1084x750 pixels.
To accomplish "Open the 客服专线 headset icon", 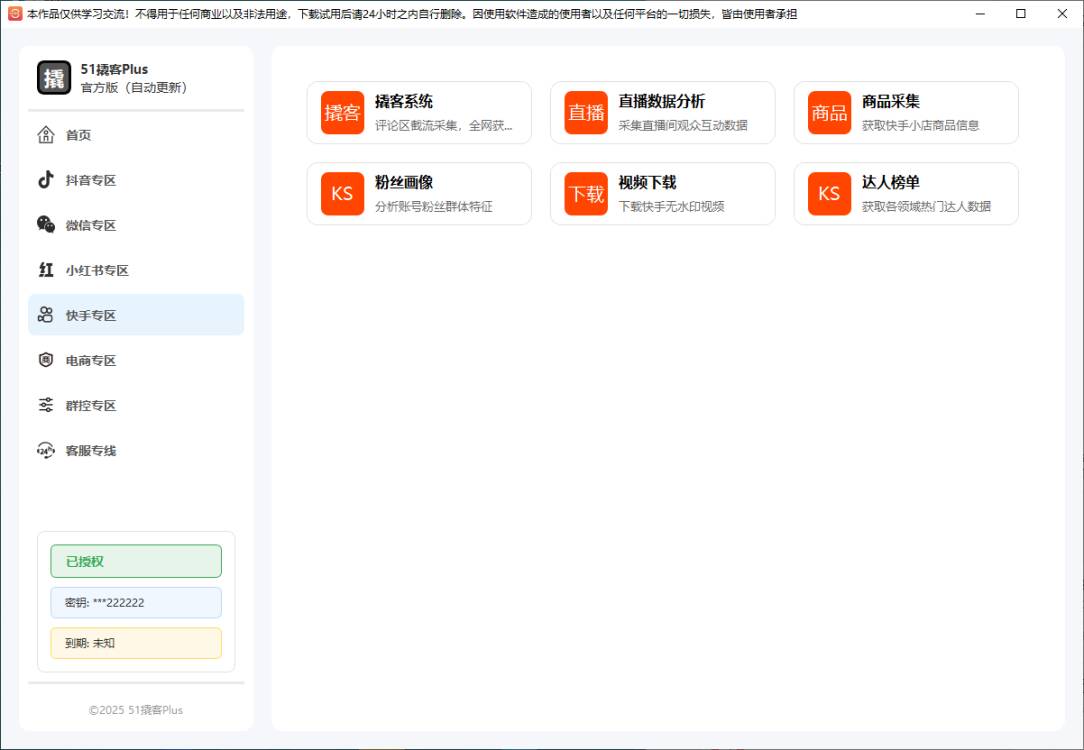I will click(46, 450).
